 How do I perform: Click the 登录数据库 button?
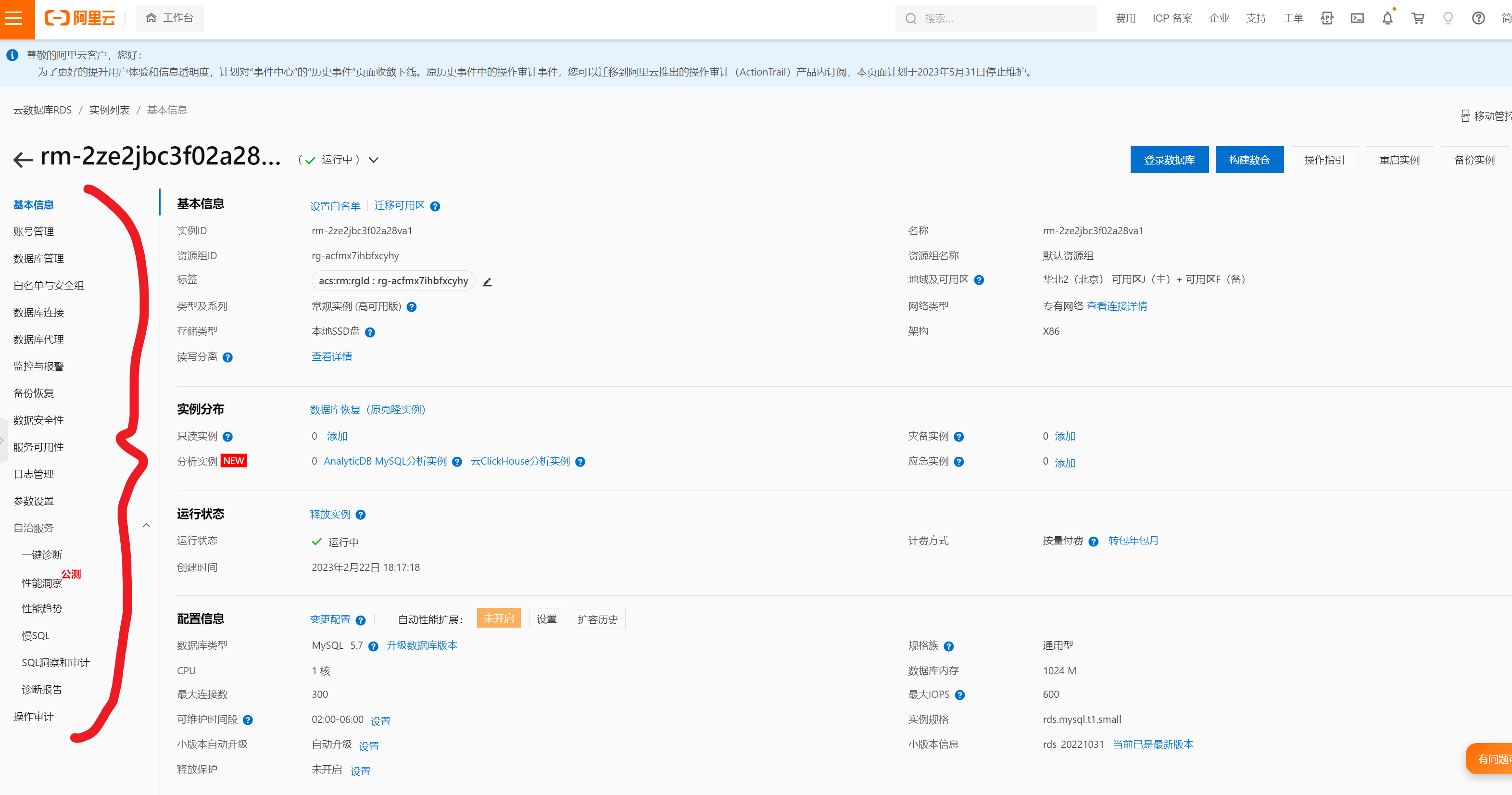click(x=1169, y=160)
